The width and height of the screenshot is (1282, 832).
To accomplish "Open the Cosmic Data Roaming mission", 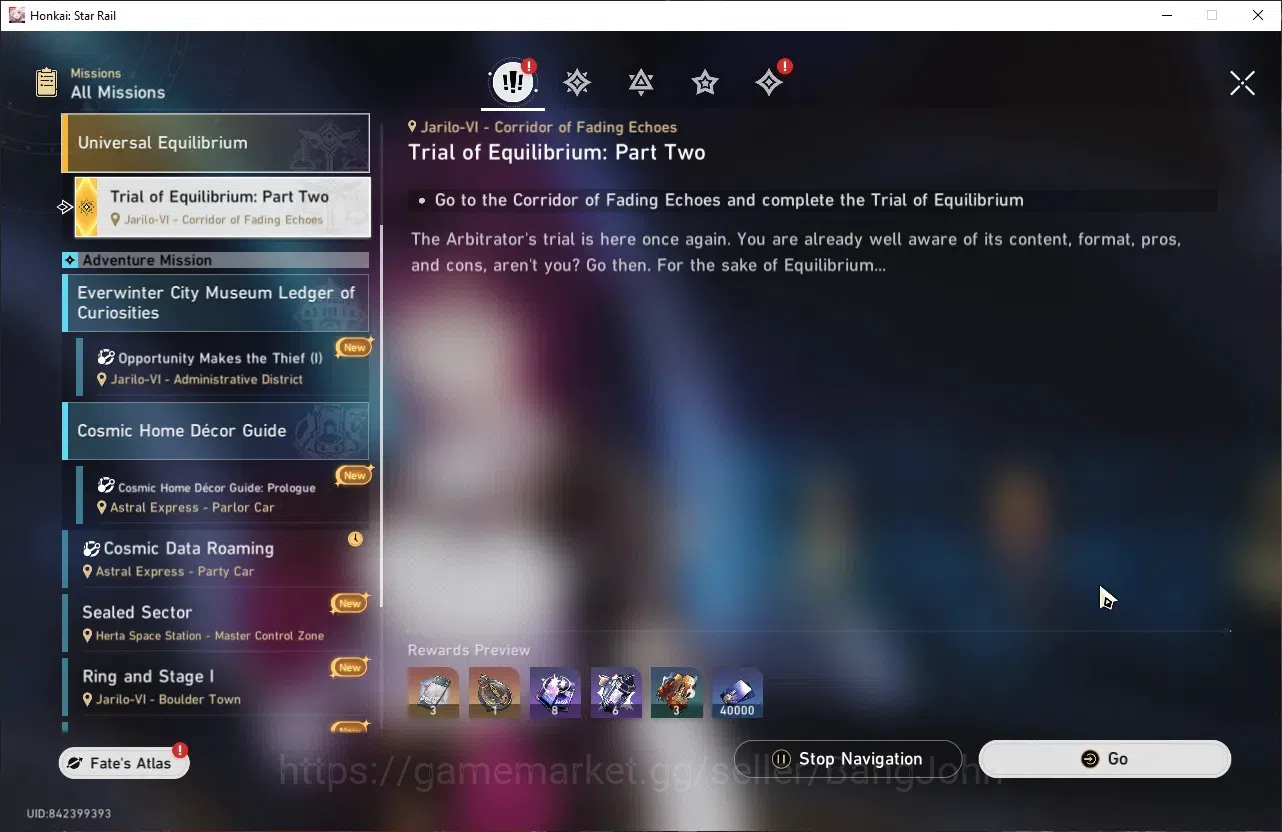I will tap(216, 558).
